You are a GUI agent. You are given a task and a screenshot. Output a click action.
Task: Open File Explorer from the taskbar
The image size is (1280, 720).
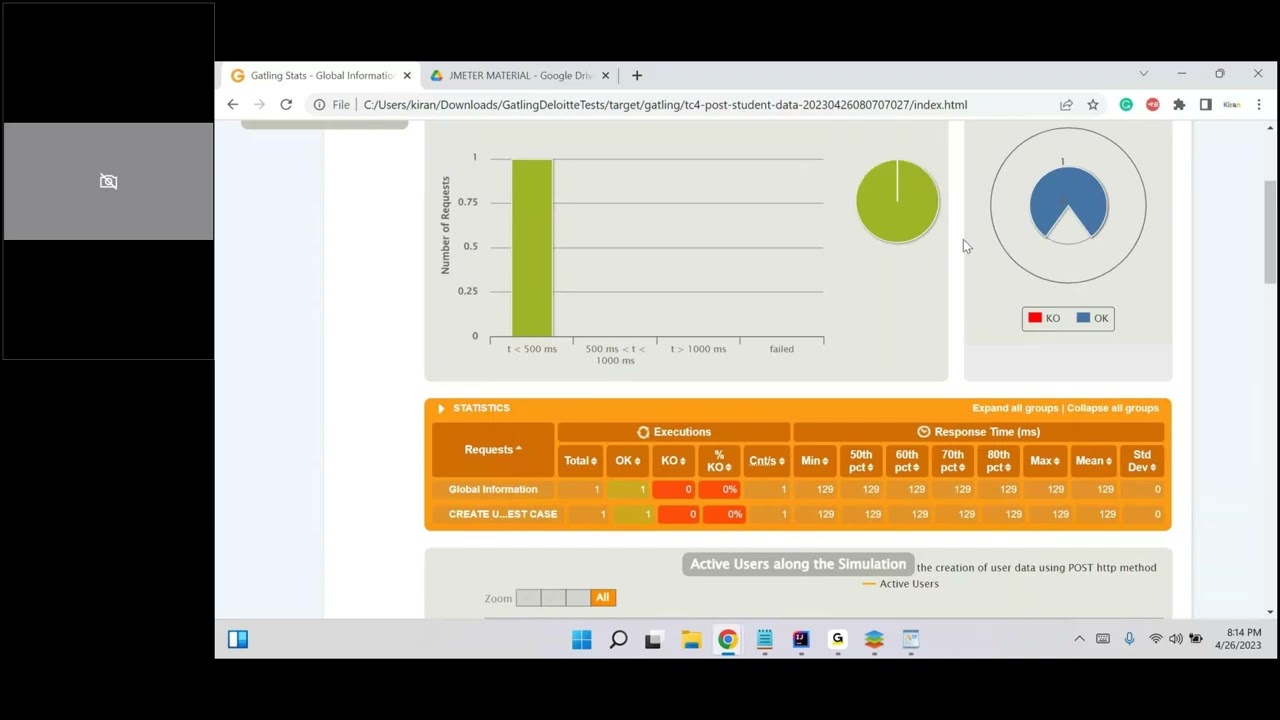click(691, 640)
